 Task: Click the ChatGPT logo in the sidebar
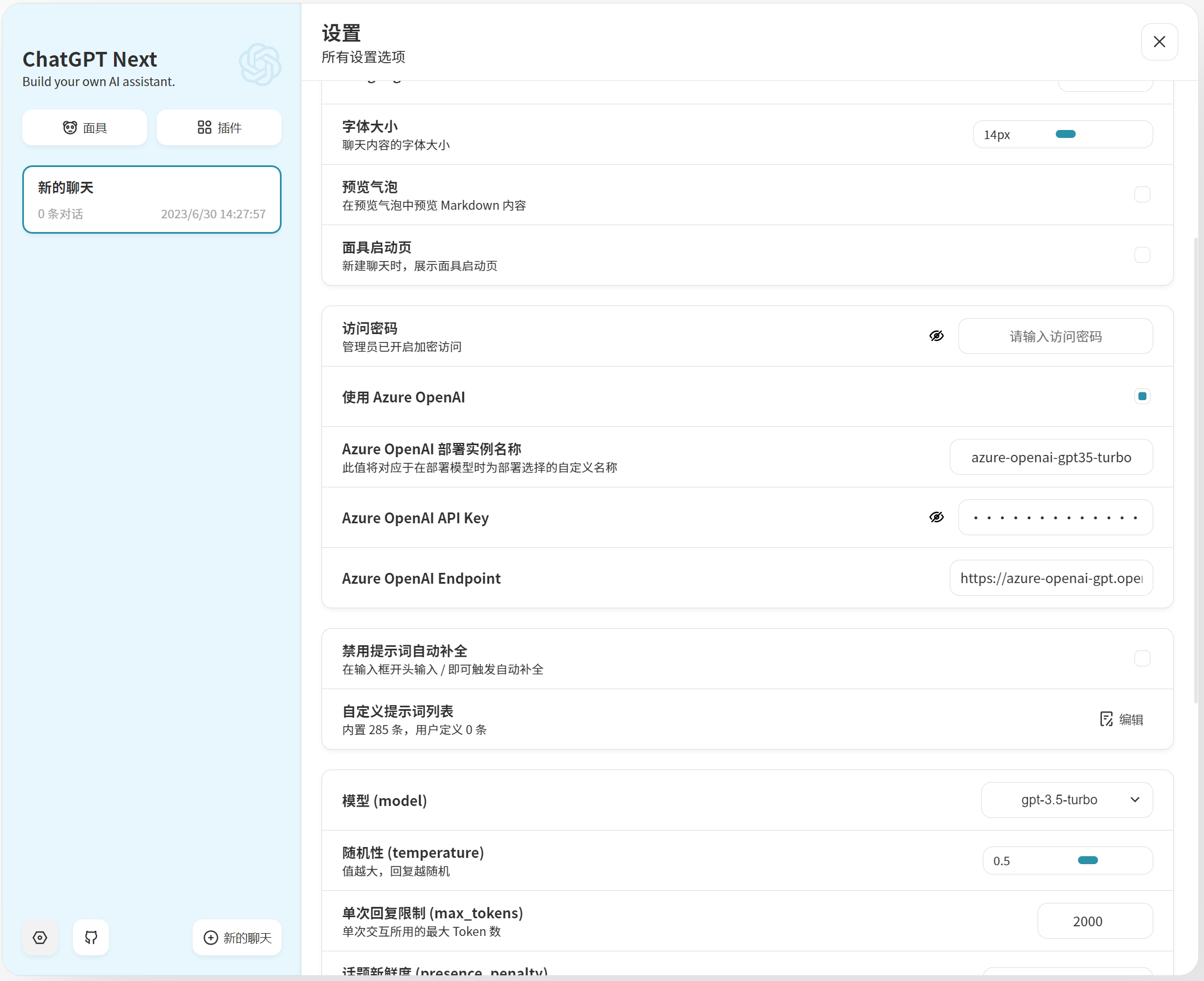point(260,64)
